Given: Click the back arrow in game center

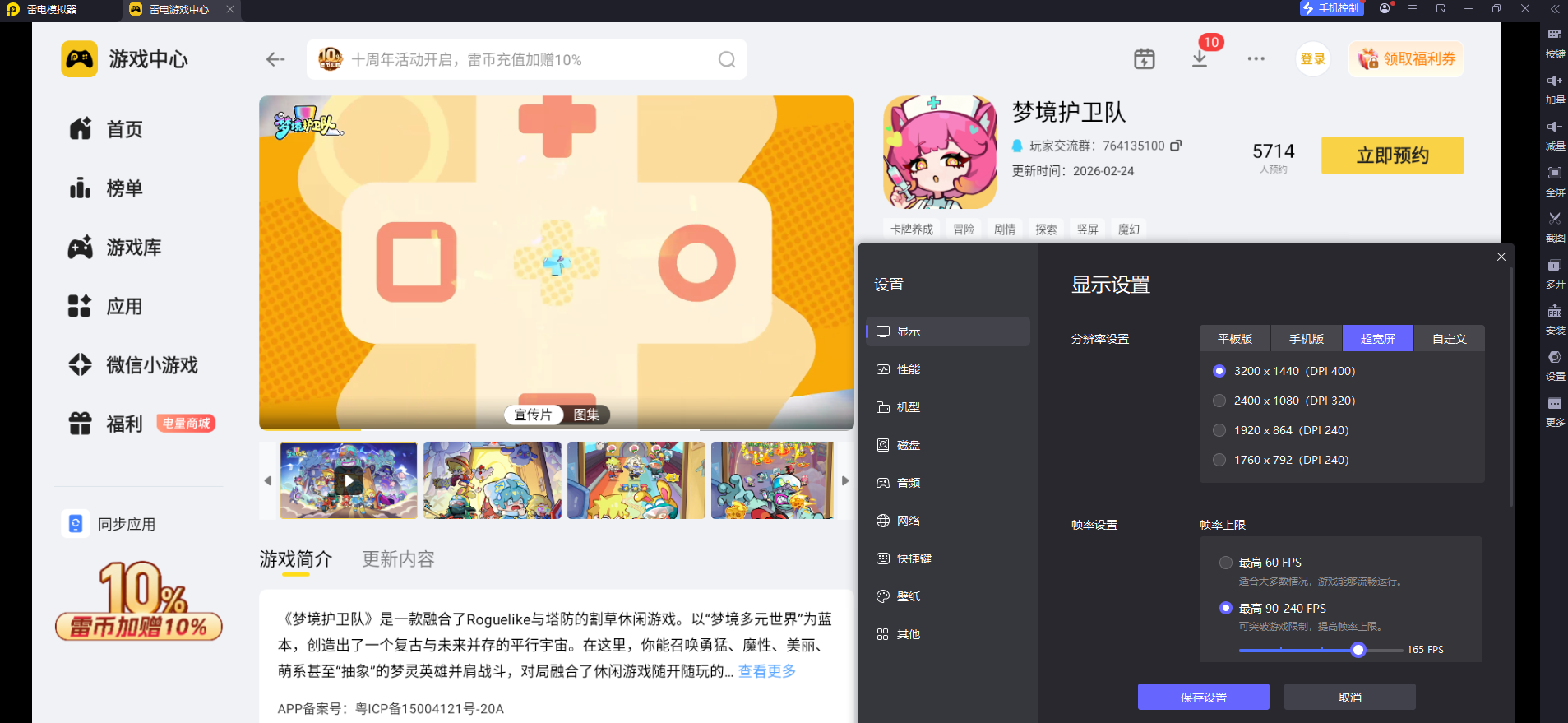Looking at the screenshot, I should [x=275, y=59].
